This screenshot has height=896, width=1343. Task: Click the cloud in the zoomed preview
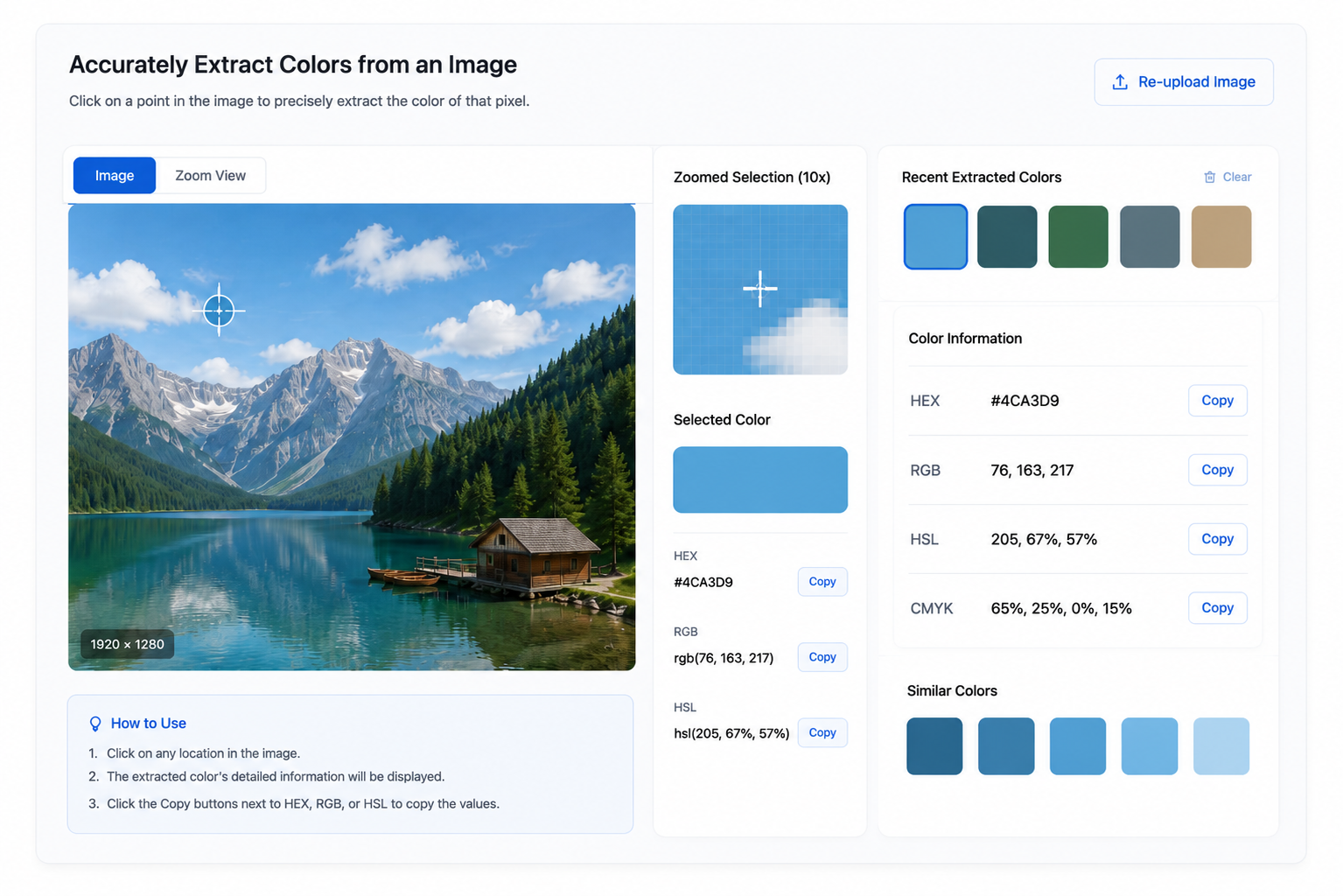[x=802, y=339]
